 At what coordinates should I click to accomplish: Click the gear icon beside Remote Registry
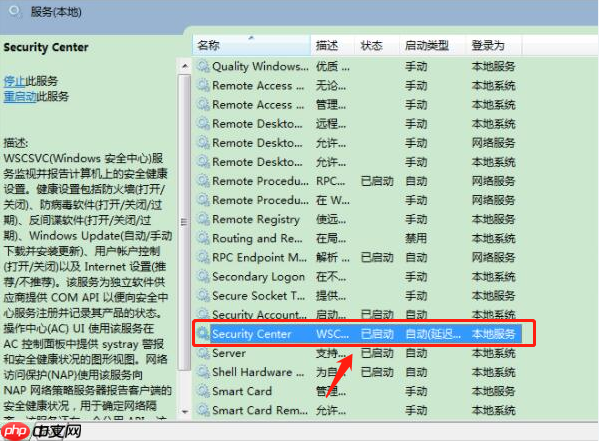pos(203,219)
